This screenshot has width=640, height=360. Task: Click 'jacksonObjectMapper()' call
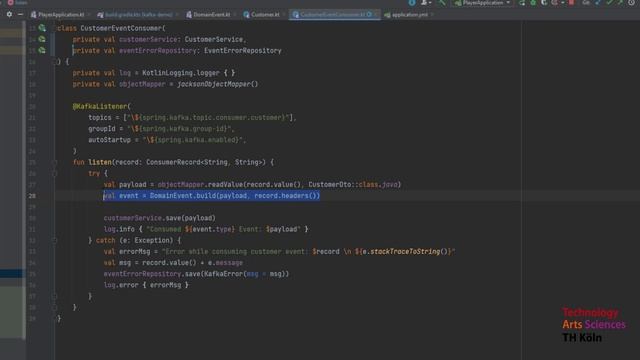click(218, 84)
